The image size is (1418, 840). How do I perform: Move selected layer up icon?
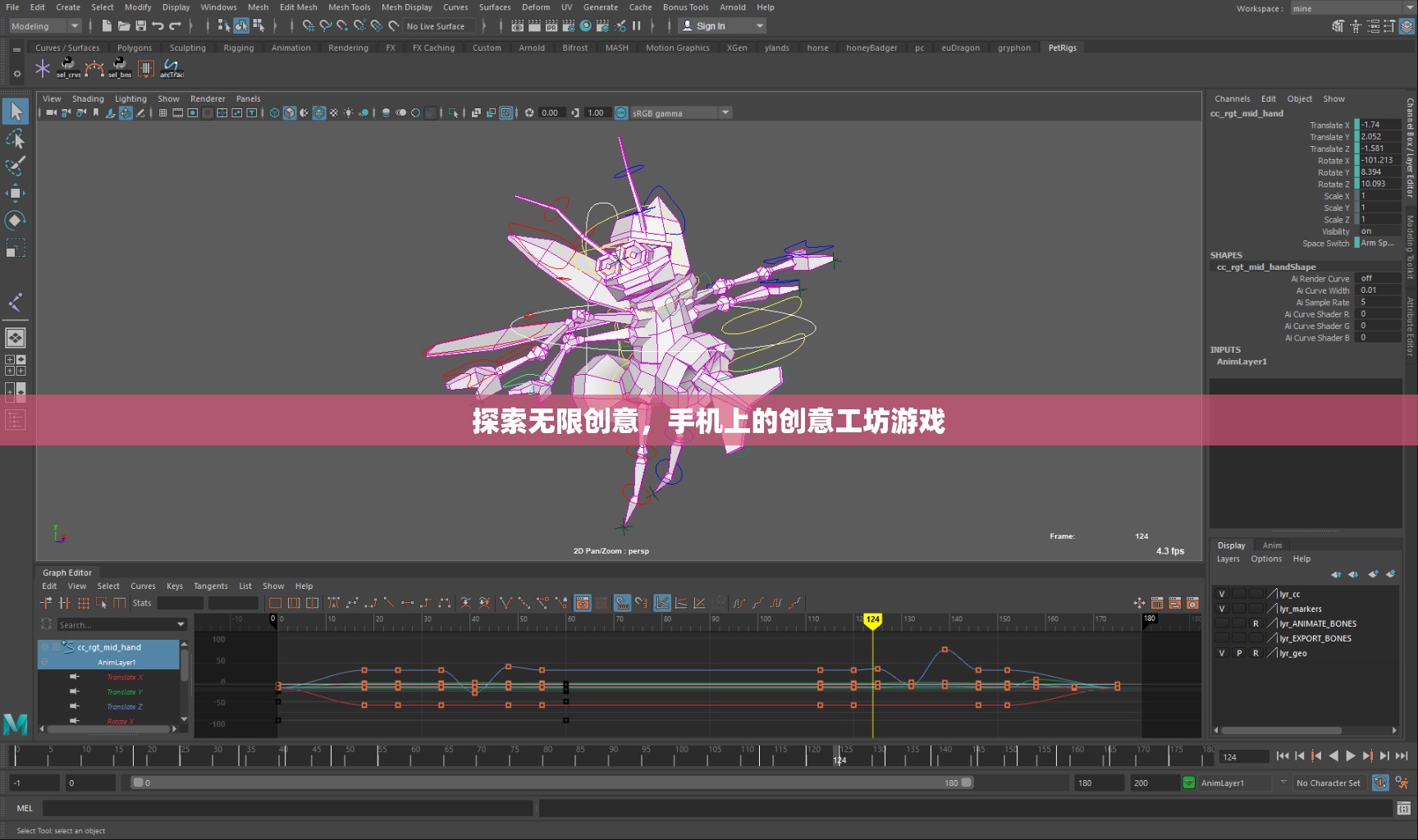click(x=1336, y=574)
